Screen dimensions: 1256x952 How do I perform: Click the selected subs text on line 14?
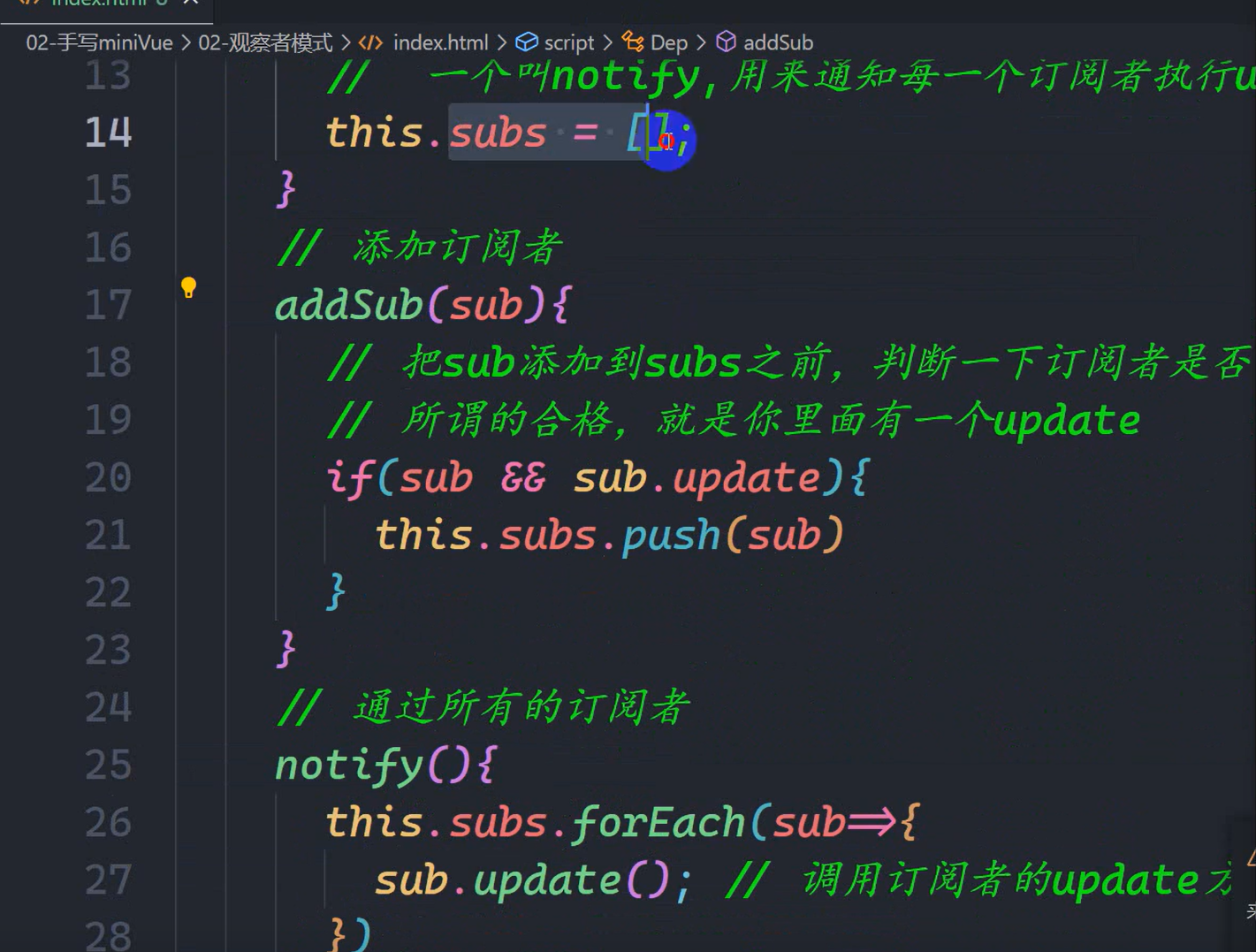coord(499,133)
